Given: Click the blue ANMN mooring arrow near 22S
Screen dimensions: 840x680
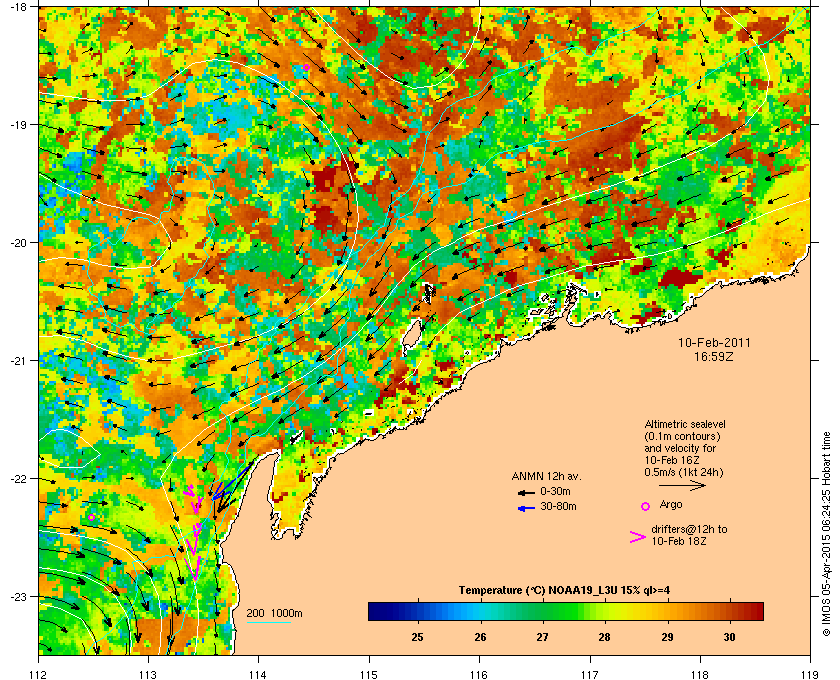Looking at the screenshot, I should 231,482.
